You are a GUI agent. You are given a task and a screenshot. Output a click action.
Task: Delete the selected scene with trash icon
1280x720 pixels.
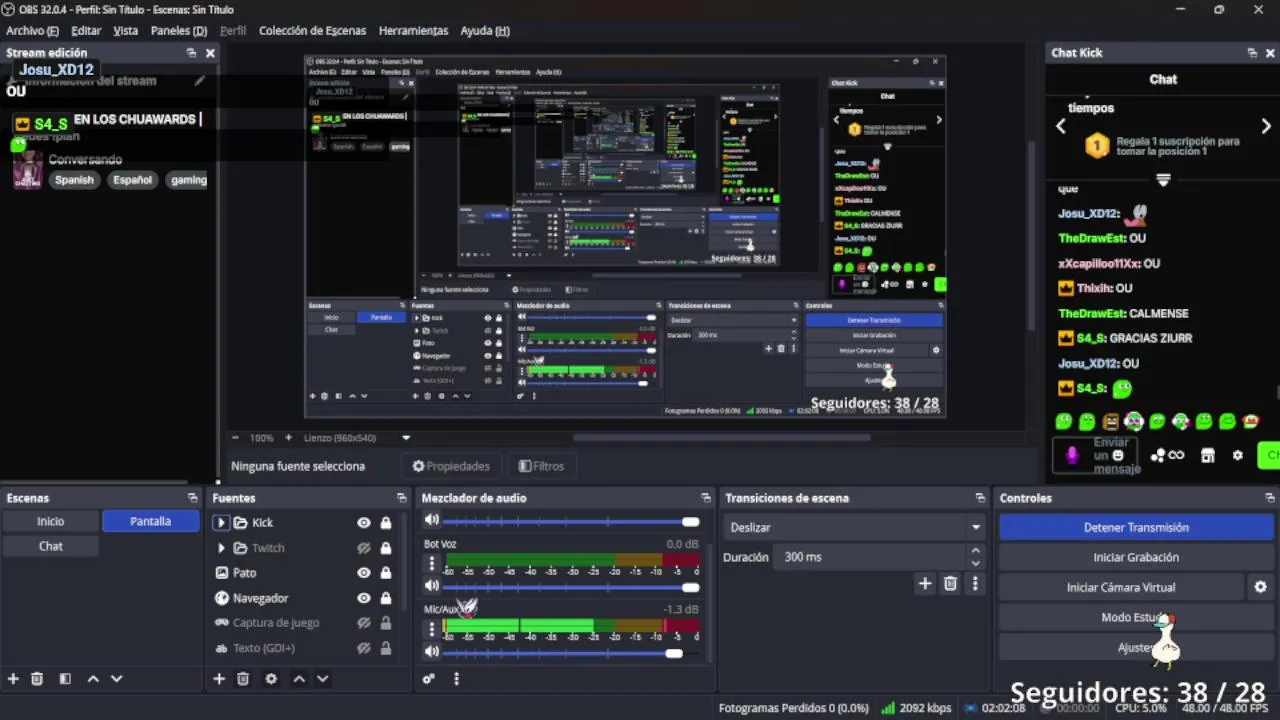[37, 679]
